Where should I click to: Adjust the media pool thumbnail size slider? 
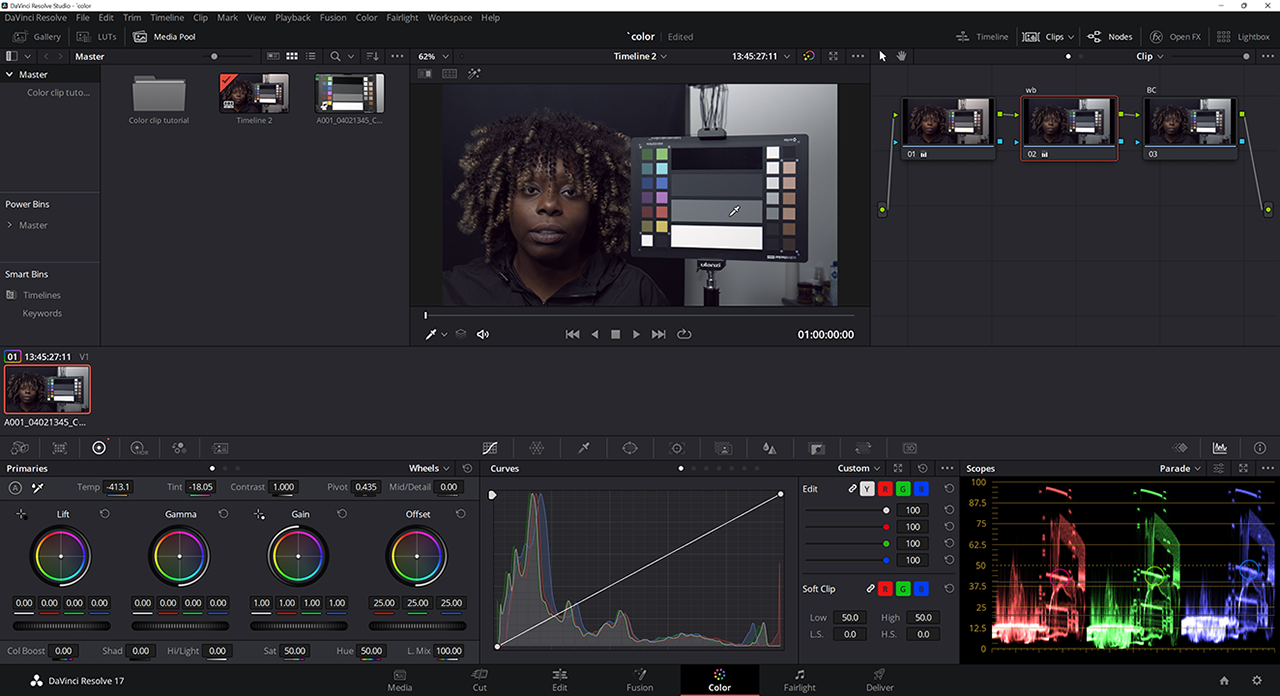(x=230, y=56)
